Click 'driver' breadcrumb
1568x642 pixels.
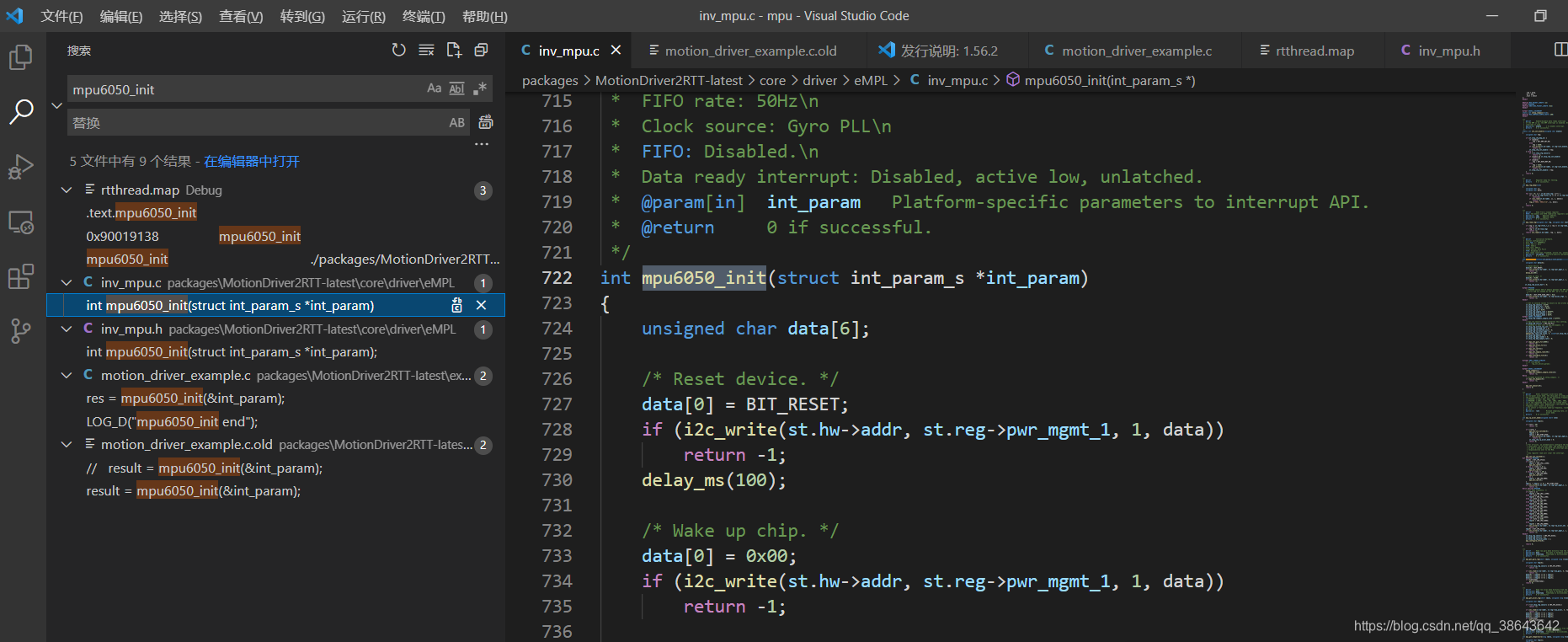pos(819,80)
